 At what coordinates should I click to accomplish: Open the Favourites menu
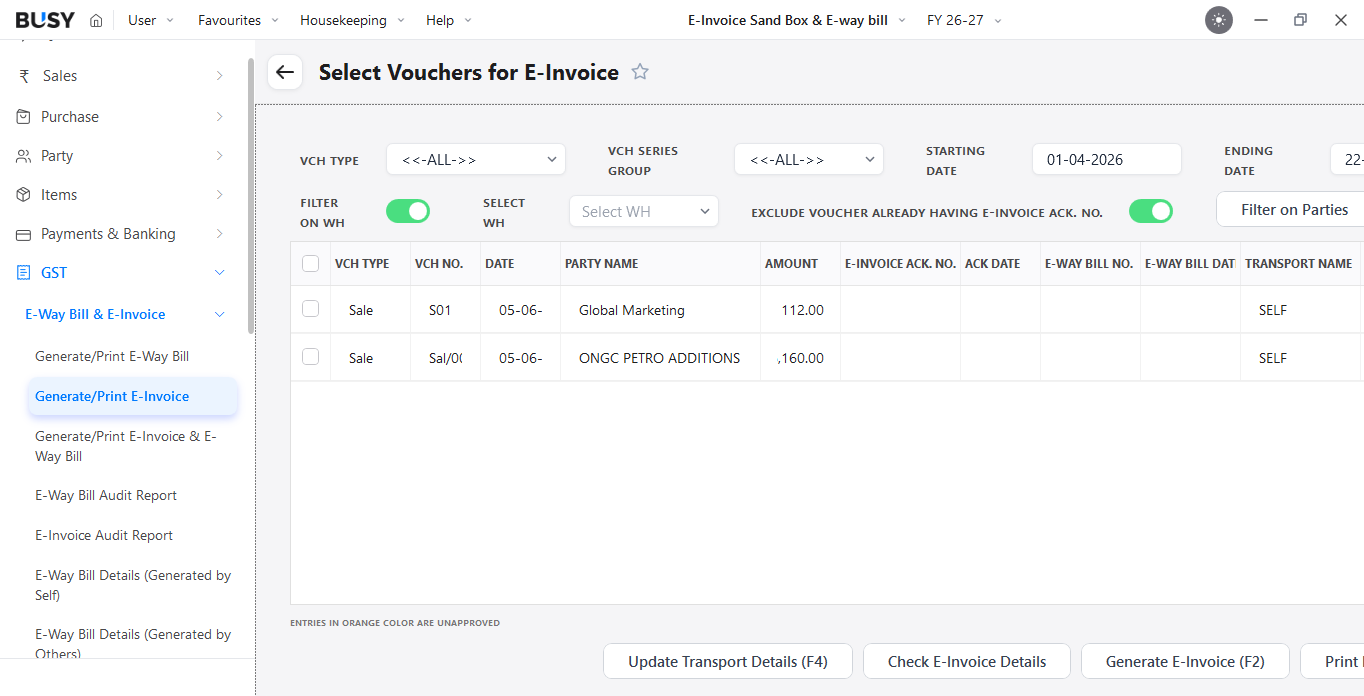[x=238, y=20]
